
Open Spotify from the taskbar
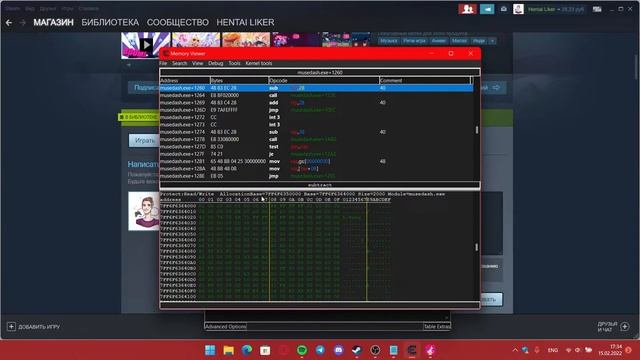(x=302, y=350)
